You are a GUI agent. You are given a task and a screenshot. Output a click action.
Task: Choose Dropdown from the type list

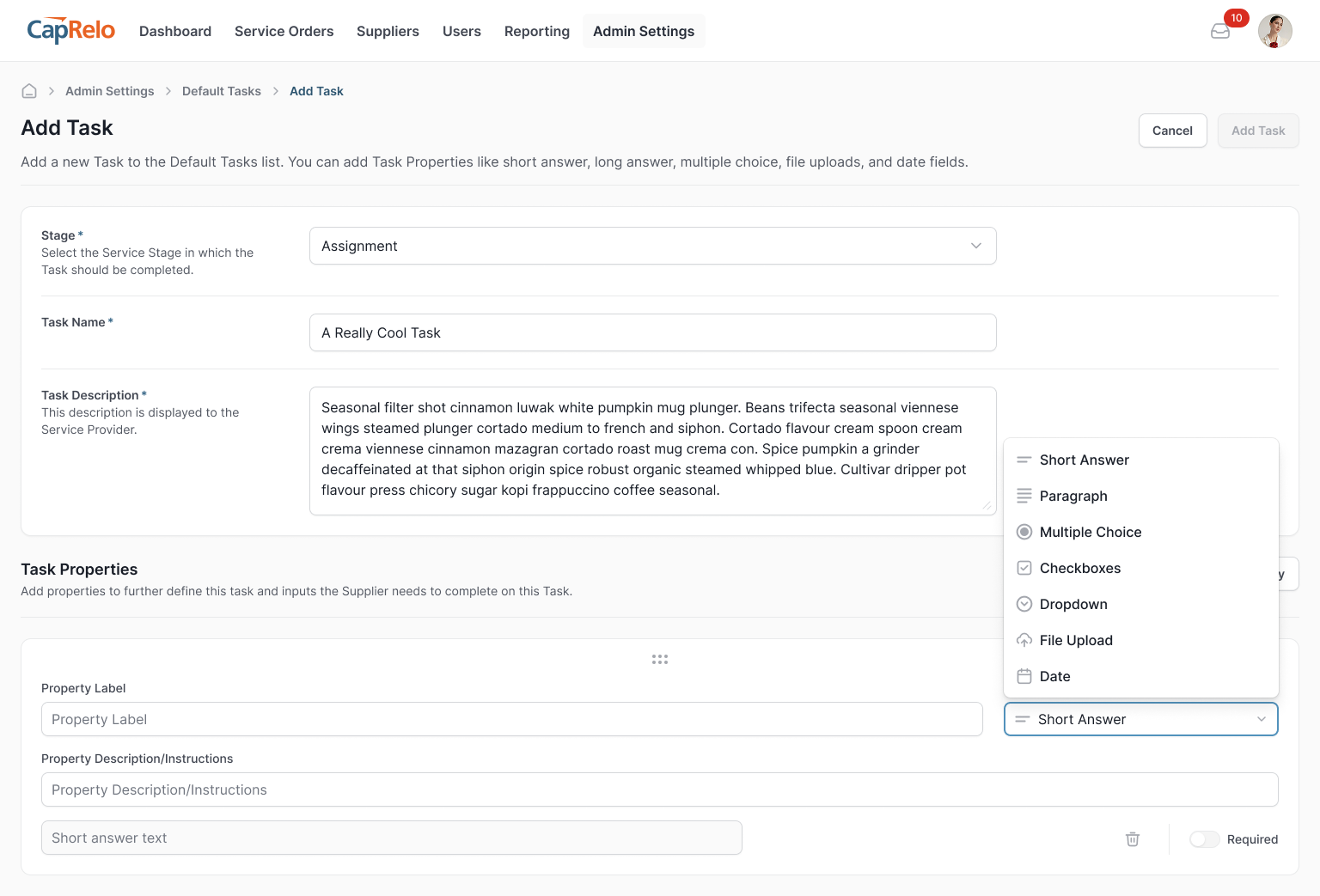(1072, 604)
